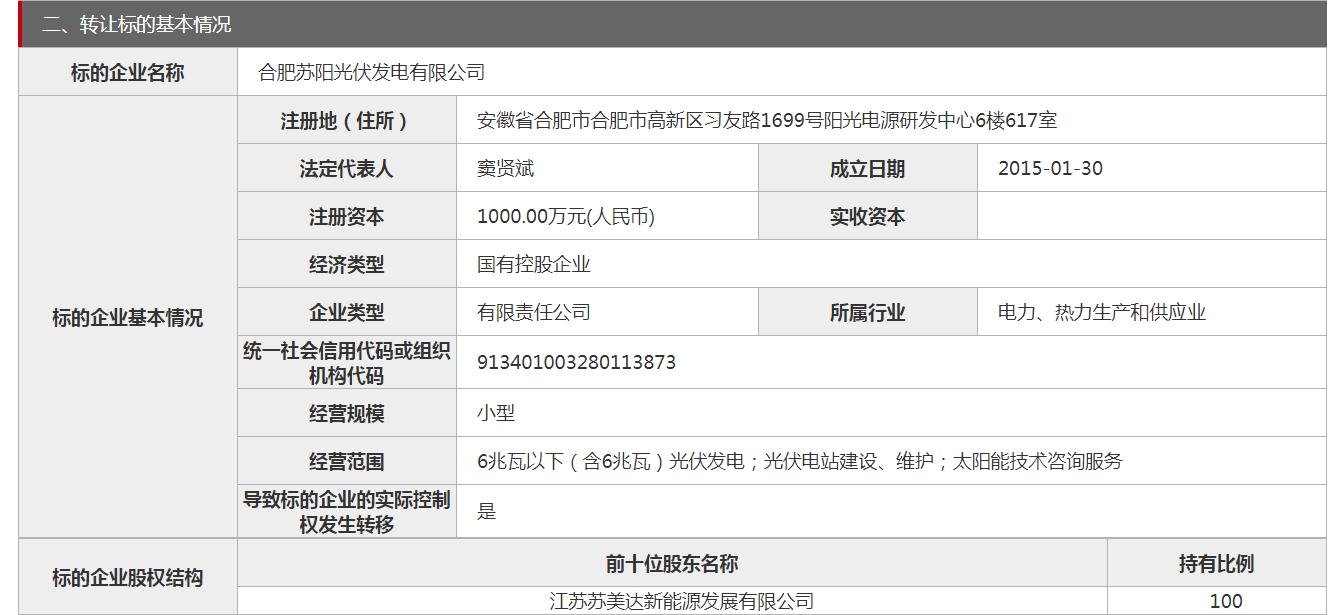Image resolution: width=1342 pixels, height=615 pixels.
Task: Click registered capital value 1000.00万元(人民币)
Action: (x=565, y=216)
